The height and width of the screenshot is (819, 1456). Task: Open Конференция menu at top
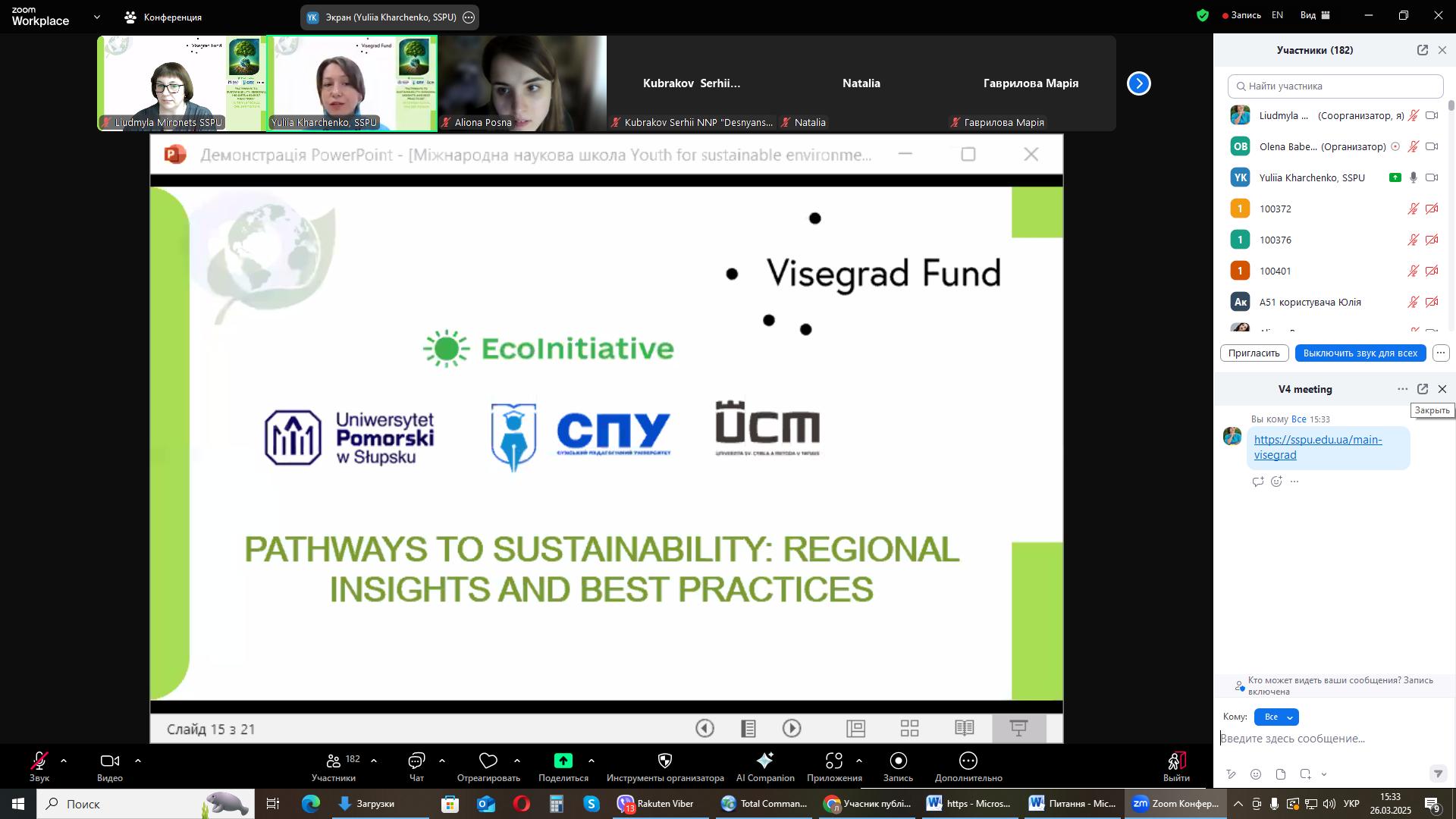click(163, 17)
